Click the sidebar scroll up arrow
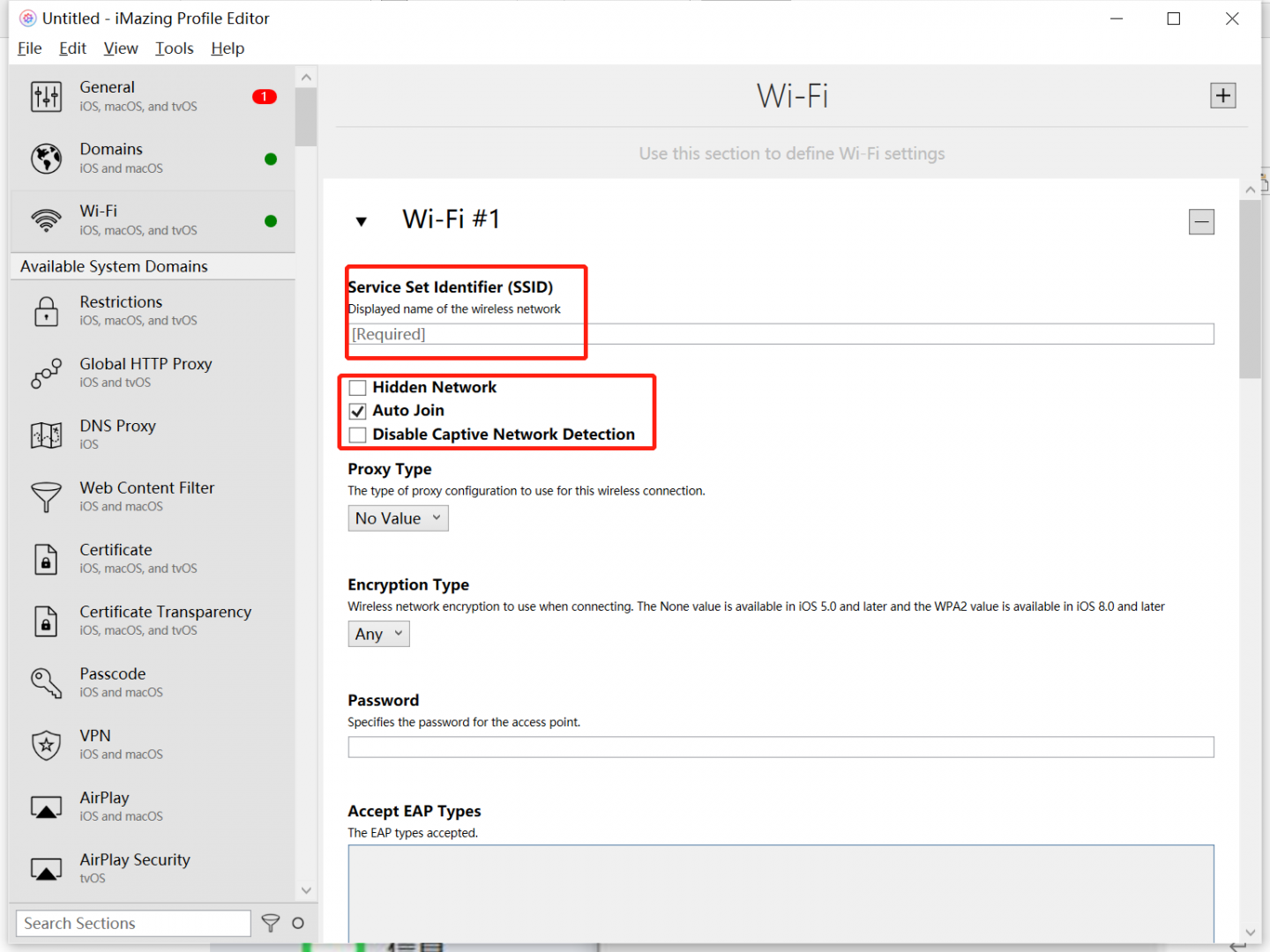Image resolution: width=1270 pixels, height=952 pixels. [x=306, y=78]
